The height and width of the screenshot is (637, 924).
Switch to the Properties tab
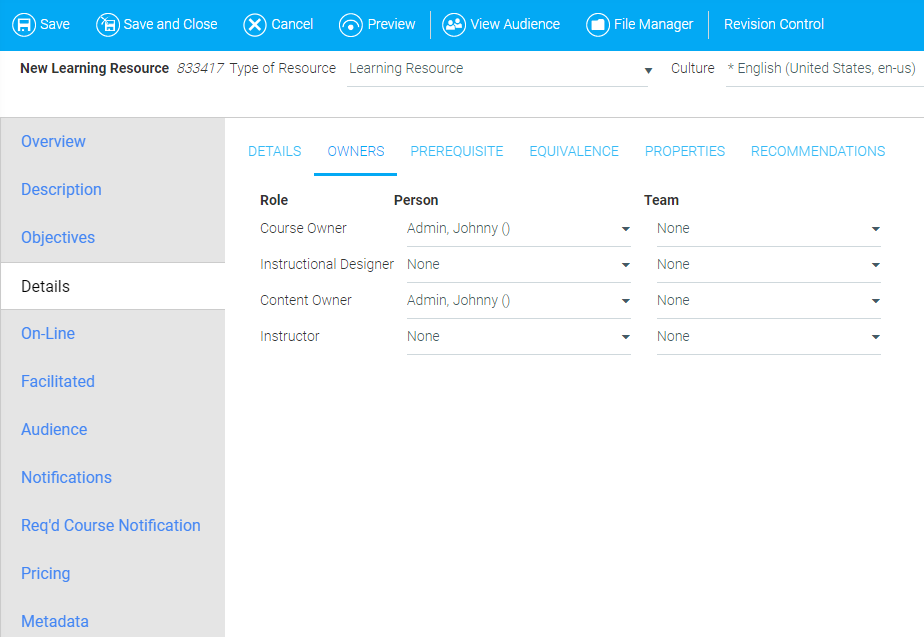click(684, 152)
